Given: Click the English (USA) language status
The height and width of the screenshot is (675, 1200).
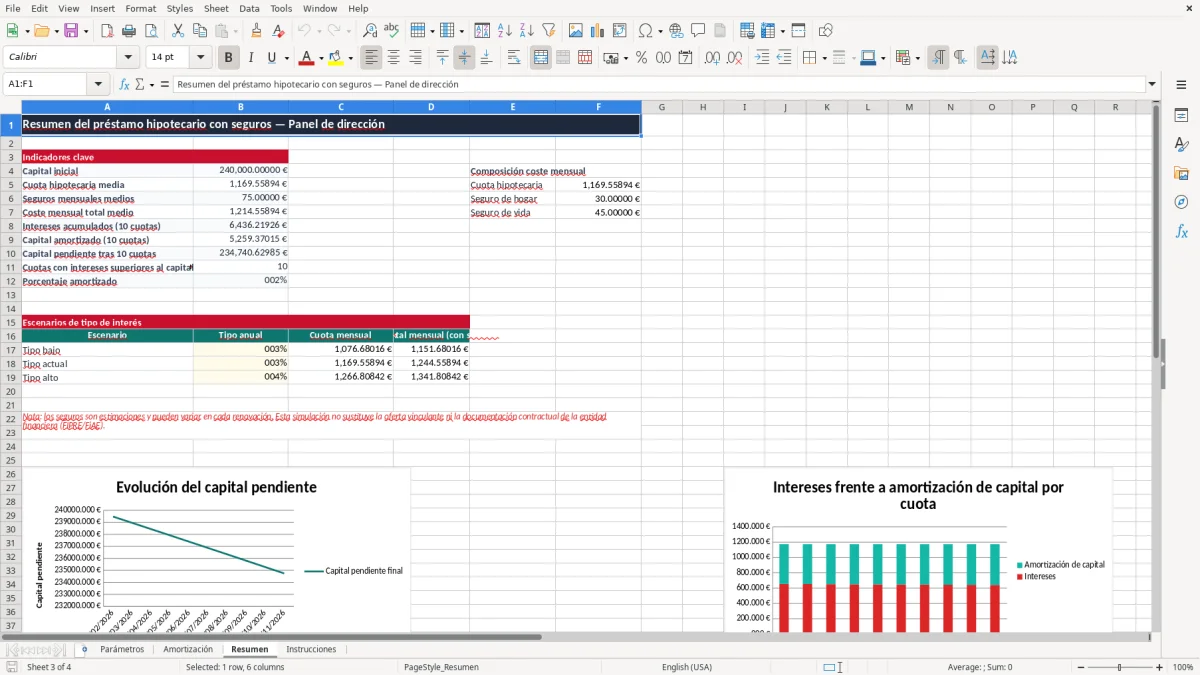Looking at the screenshot, I should point(686,667).
